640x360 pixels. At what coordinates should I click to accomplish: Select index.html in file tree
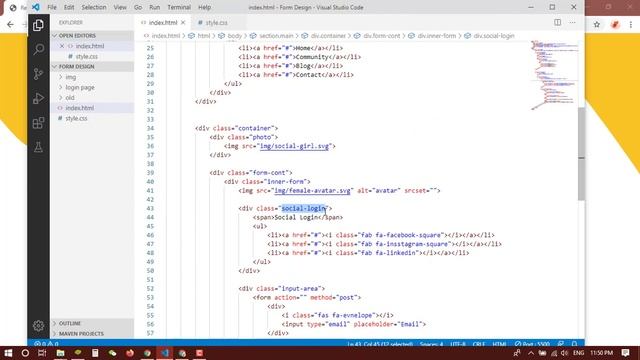(80, 108)
